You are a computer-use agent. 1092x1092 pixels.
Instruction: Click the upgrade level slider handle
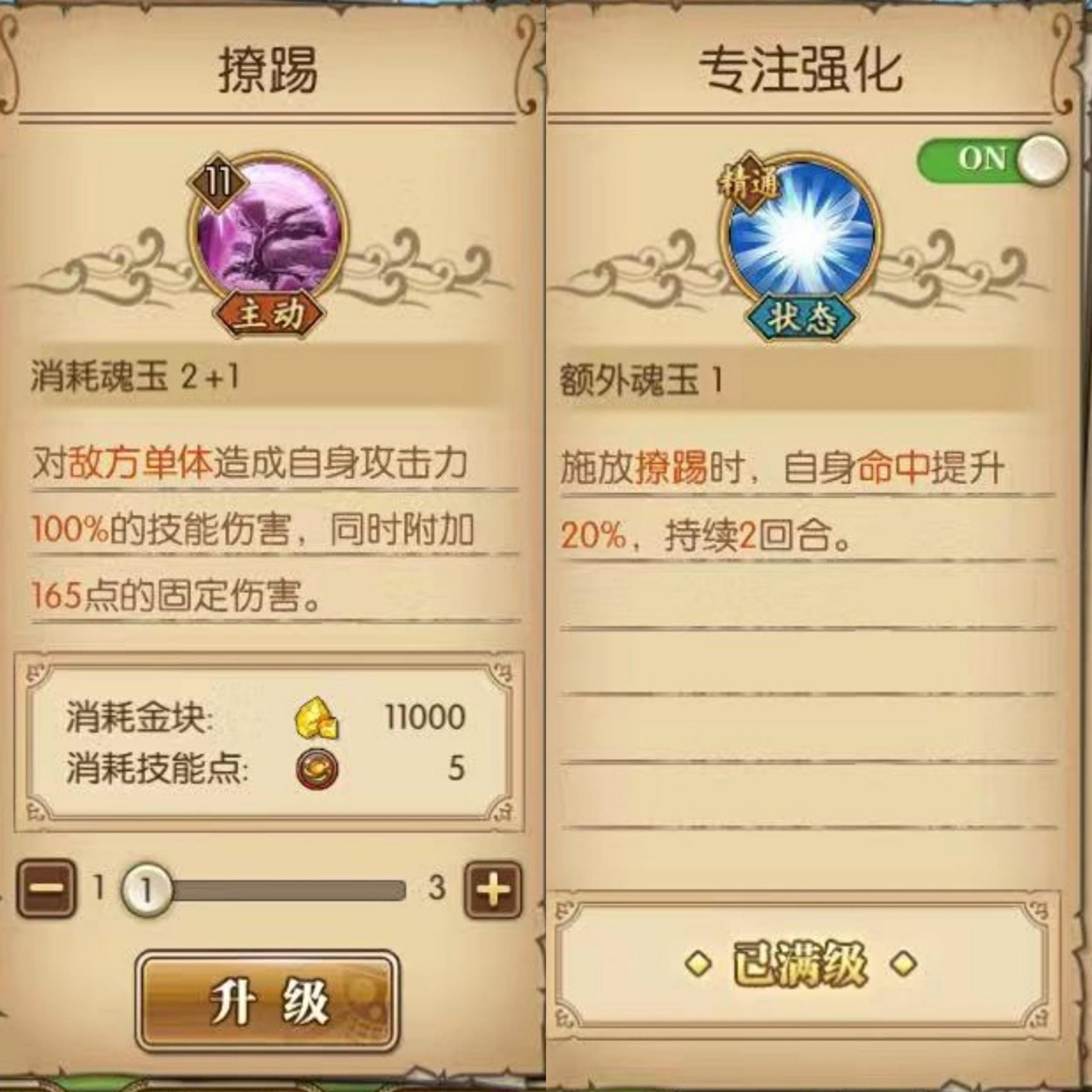click(x=146, y=890)
